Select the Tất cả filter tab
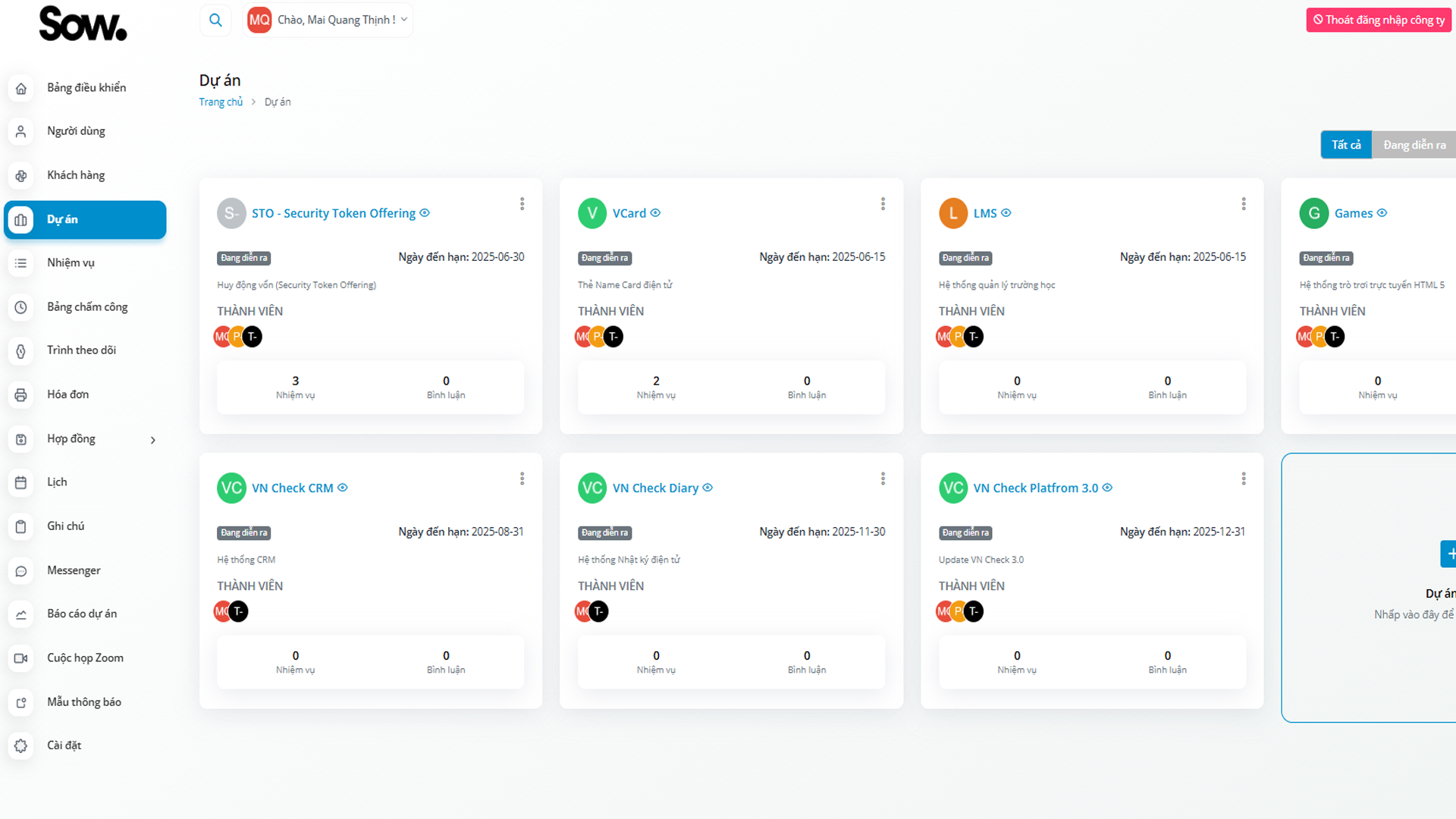Screen dimensions: 1456x819 point(1346,145)
